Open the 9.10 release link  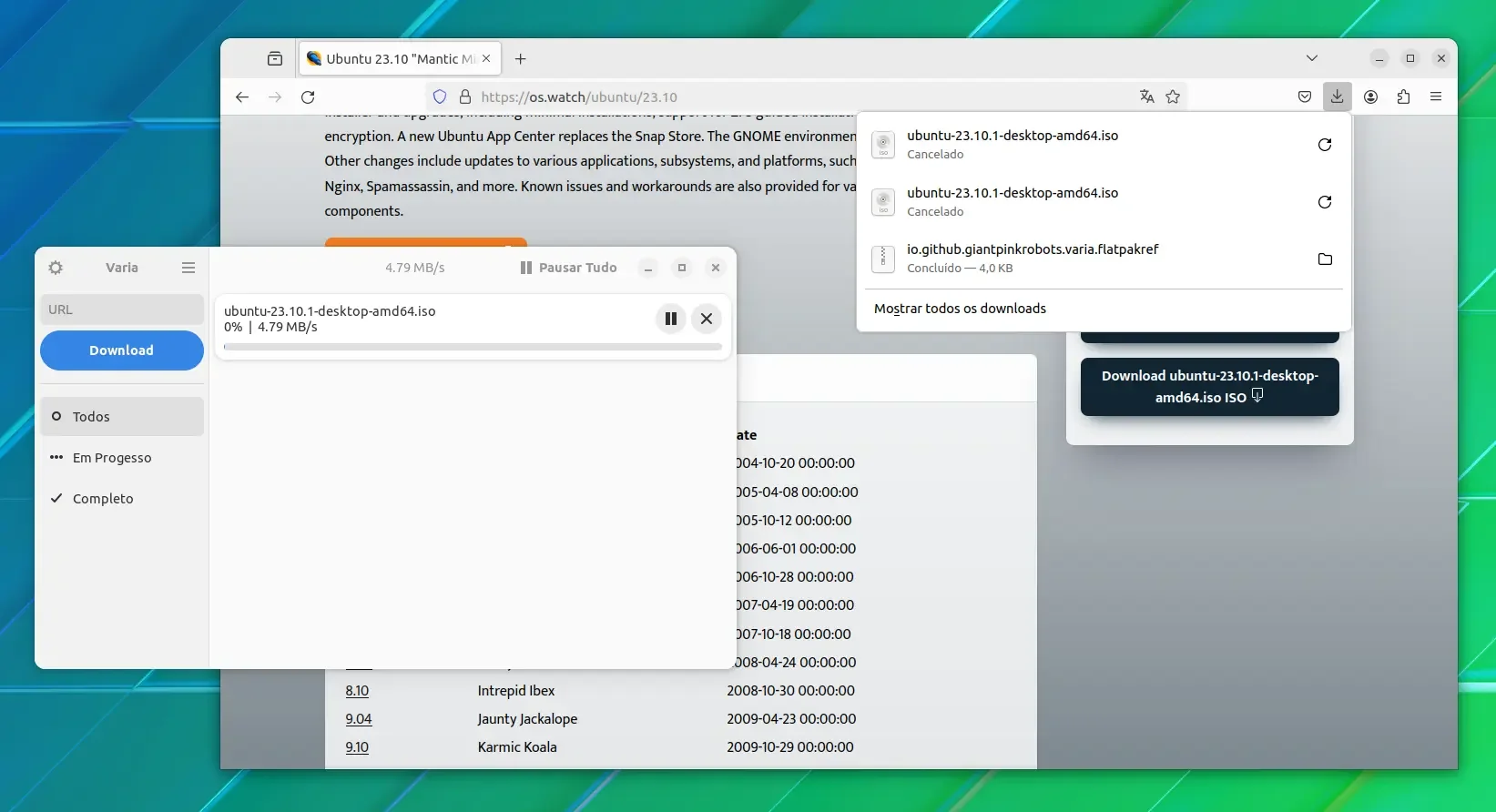click(357, 747)
